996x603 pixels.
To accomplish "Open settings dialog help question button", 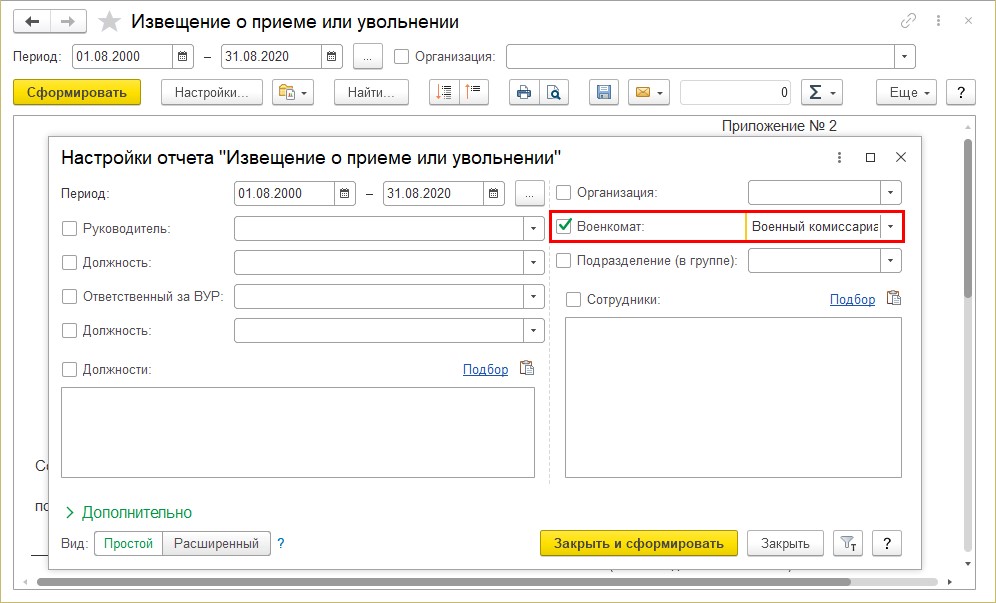I will click(887, 543).
